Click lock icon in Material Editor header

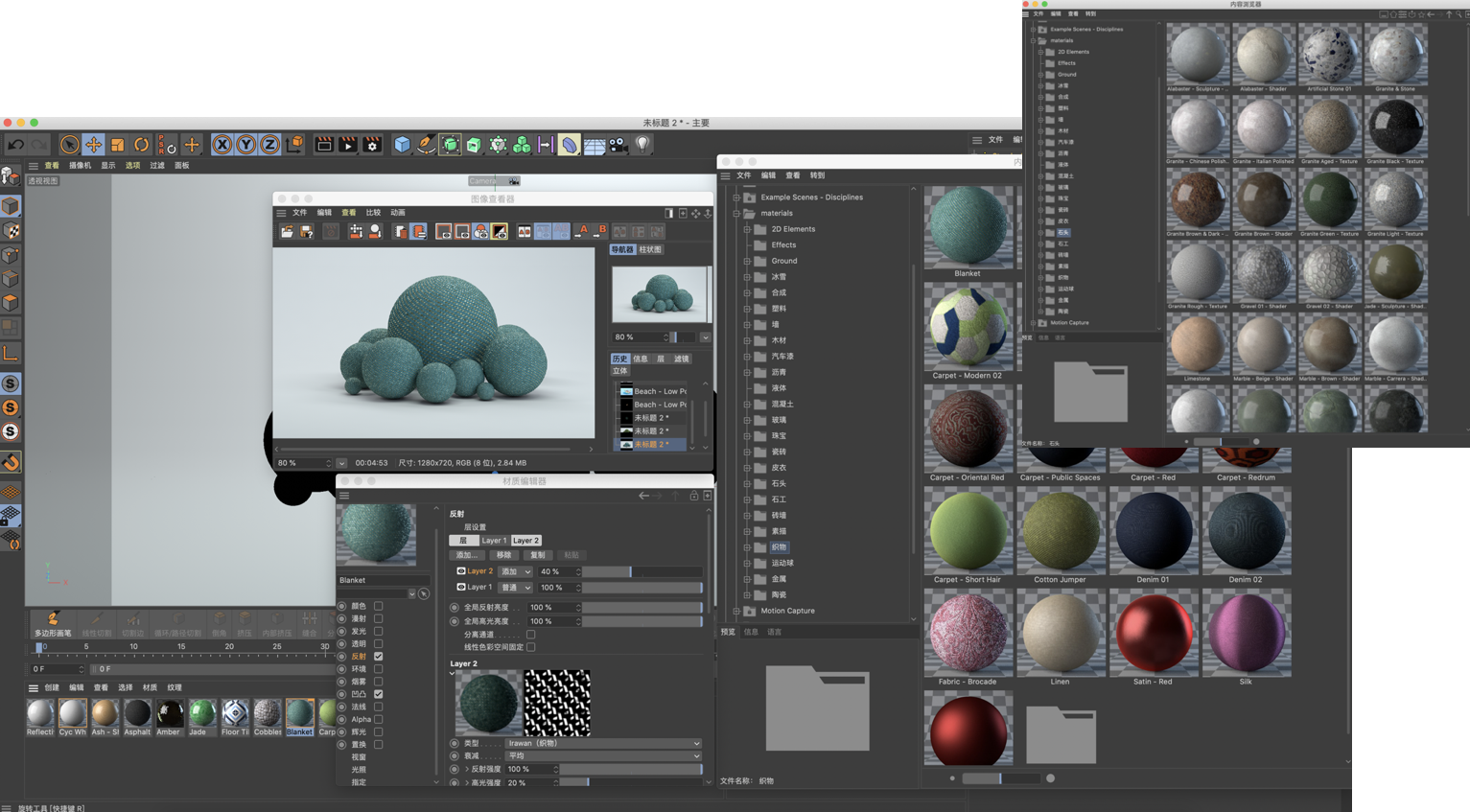694,496
